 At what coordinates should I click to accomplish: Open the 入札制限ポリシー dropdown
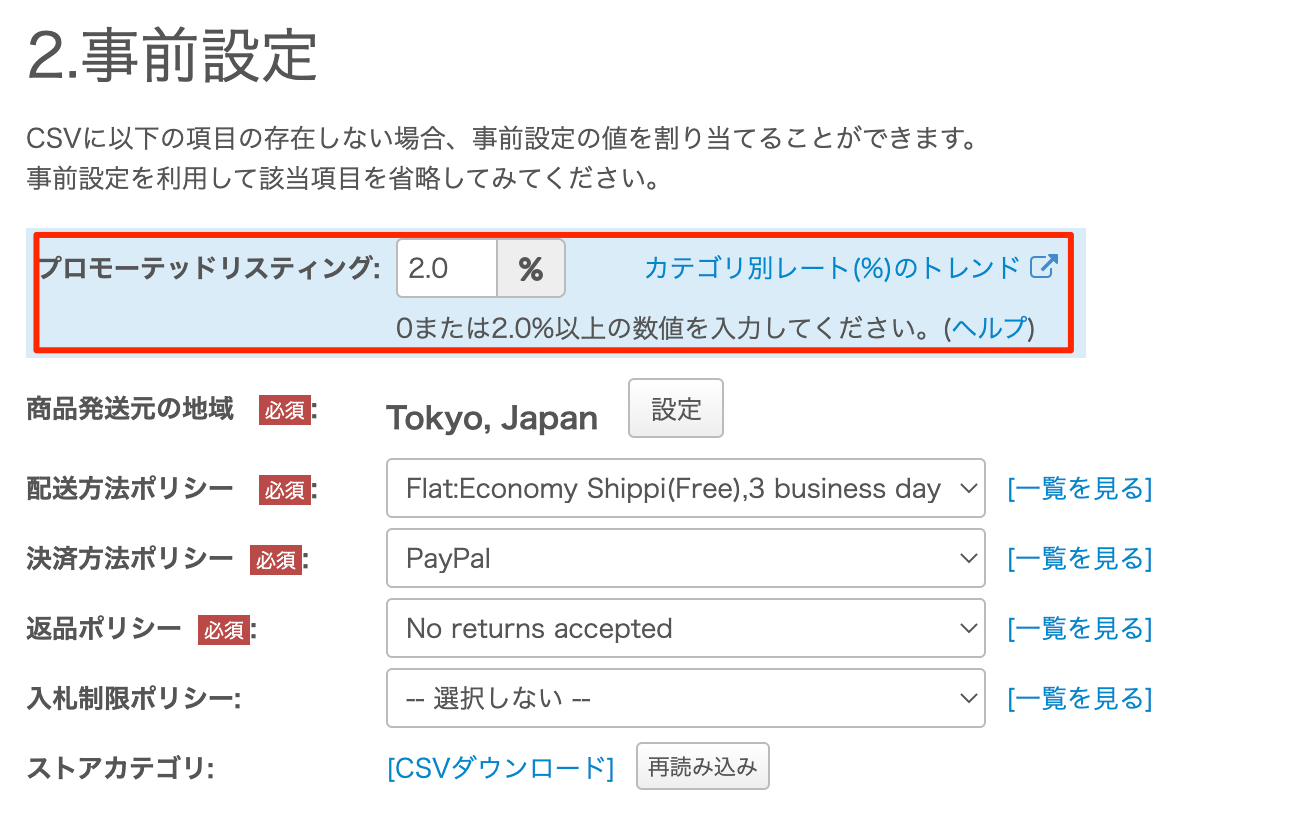(685, 698)
